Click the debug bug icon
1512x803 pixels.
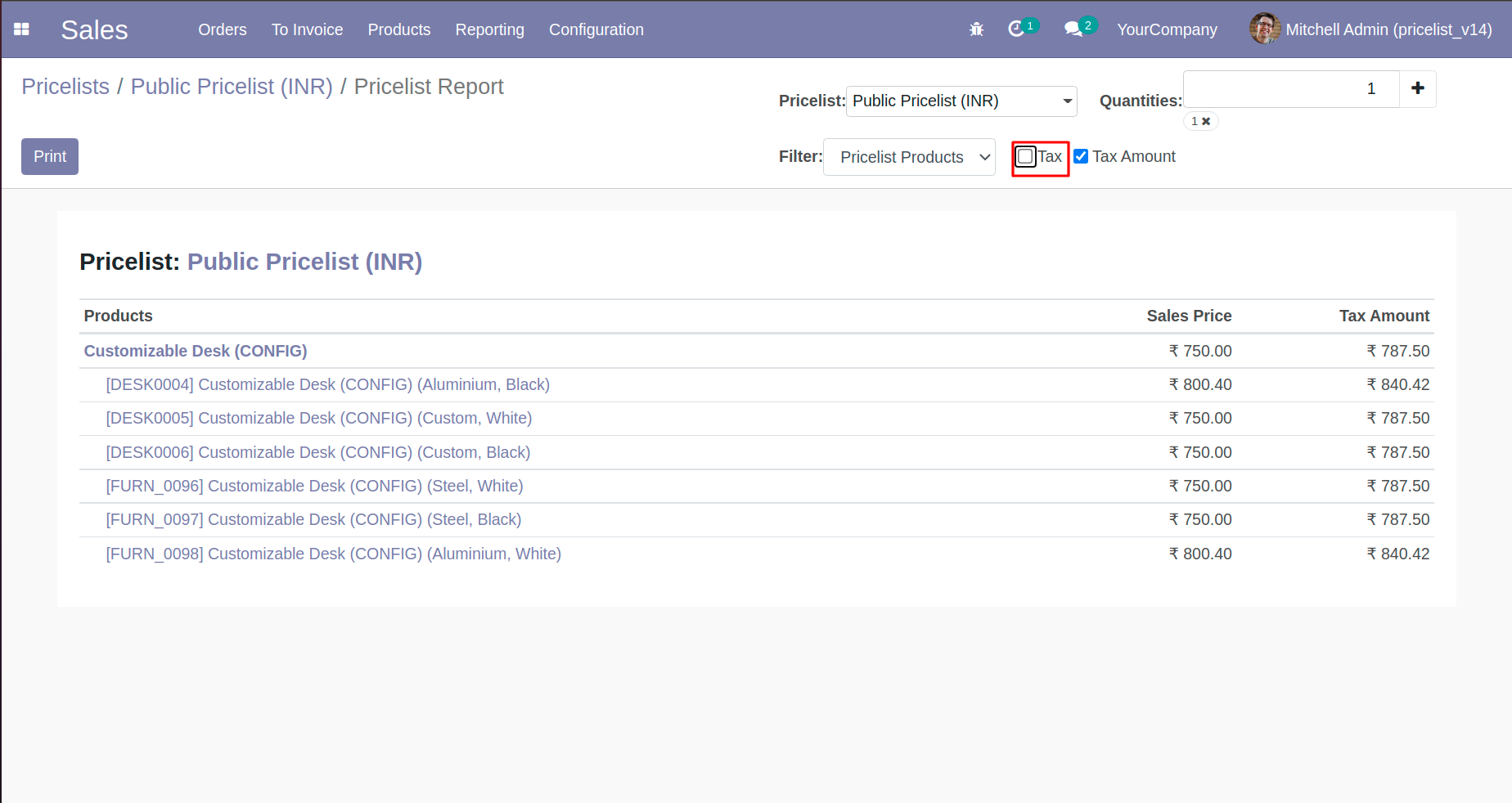(976, 29)
